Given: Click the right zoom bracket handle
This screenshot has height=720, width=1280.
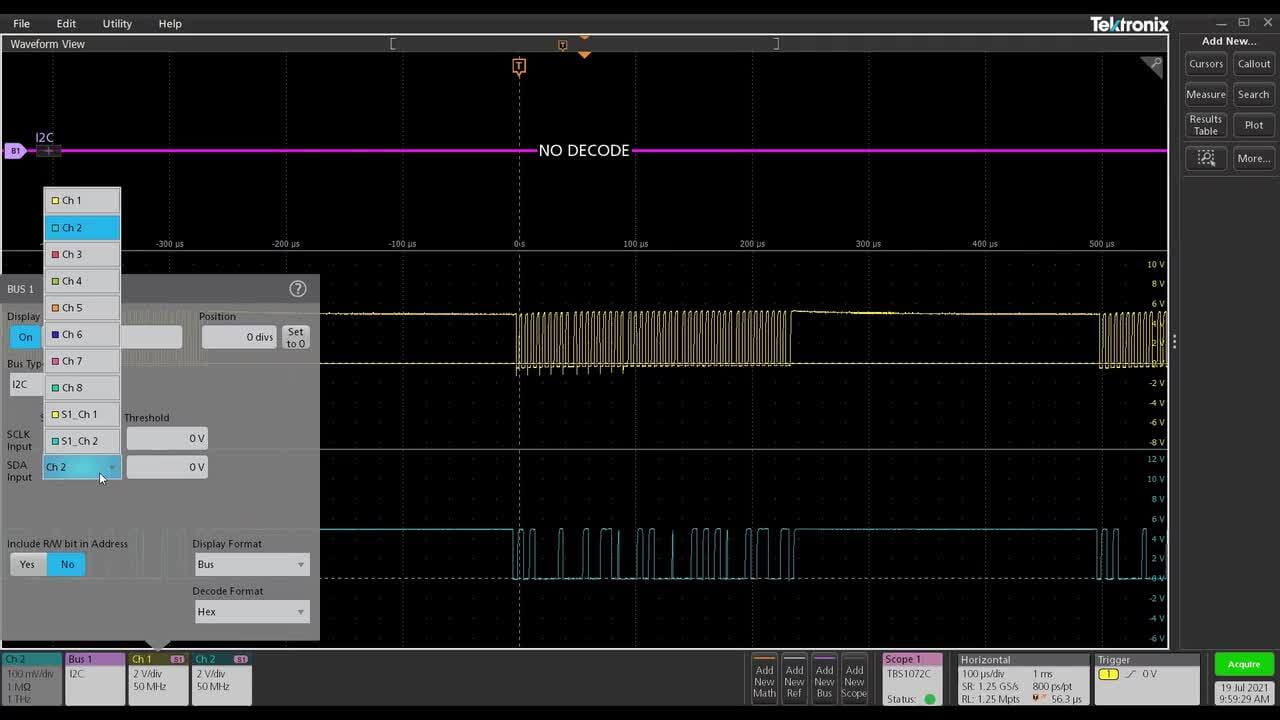Looking at the screenshot, I should pyautogui.click(x=776, y=43).
